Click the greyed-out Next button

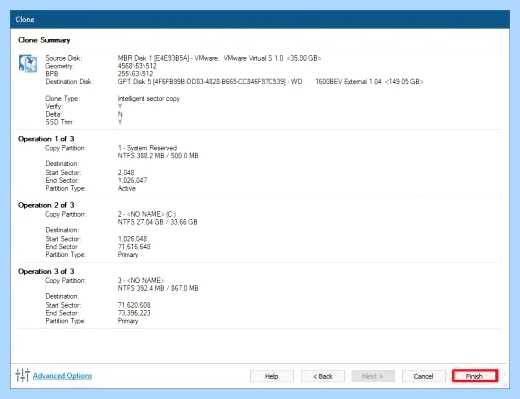pos(373,376)
